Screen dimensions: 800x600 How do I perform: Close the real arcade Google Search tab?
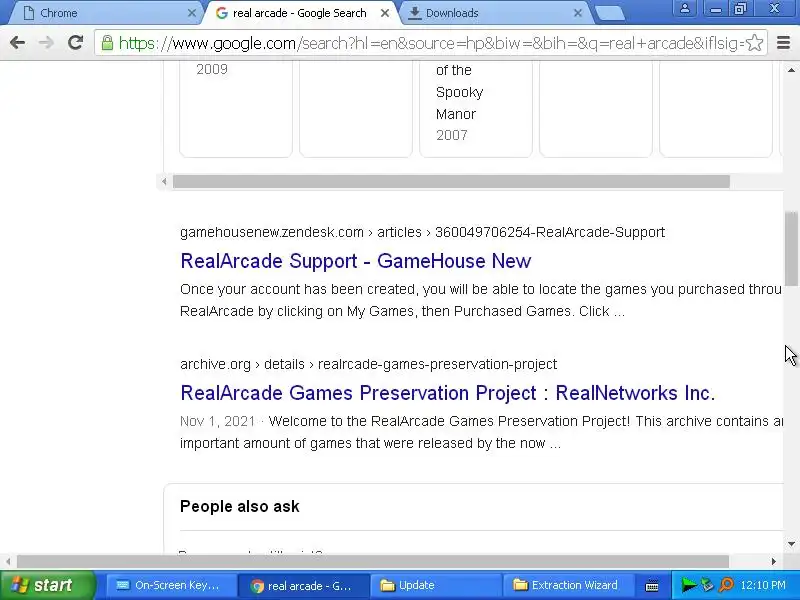[385, 13]
